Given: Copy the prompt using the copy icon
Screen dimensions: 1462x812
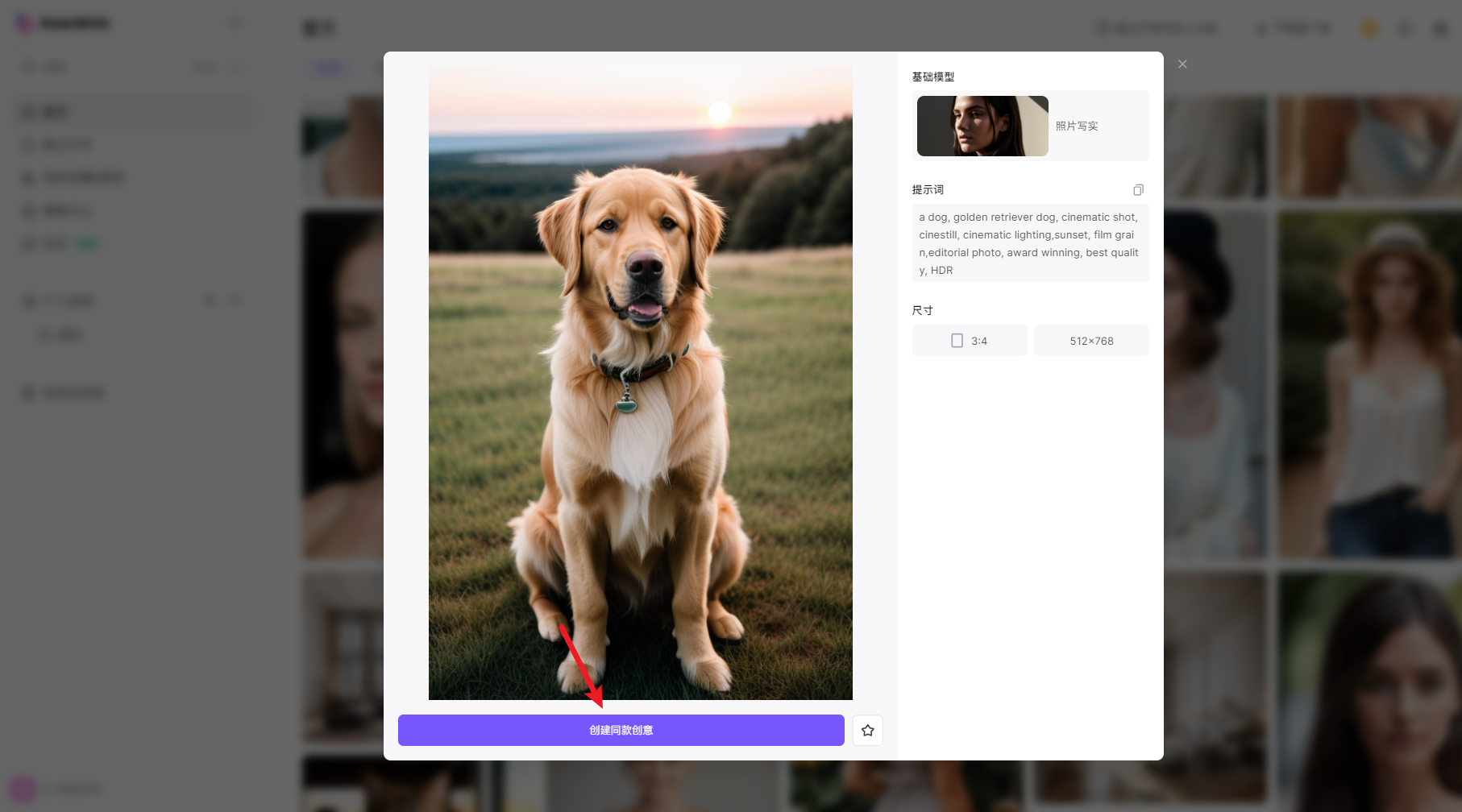Looking at the screenshot, I should 1138,190.
